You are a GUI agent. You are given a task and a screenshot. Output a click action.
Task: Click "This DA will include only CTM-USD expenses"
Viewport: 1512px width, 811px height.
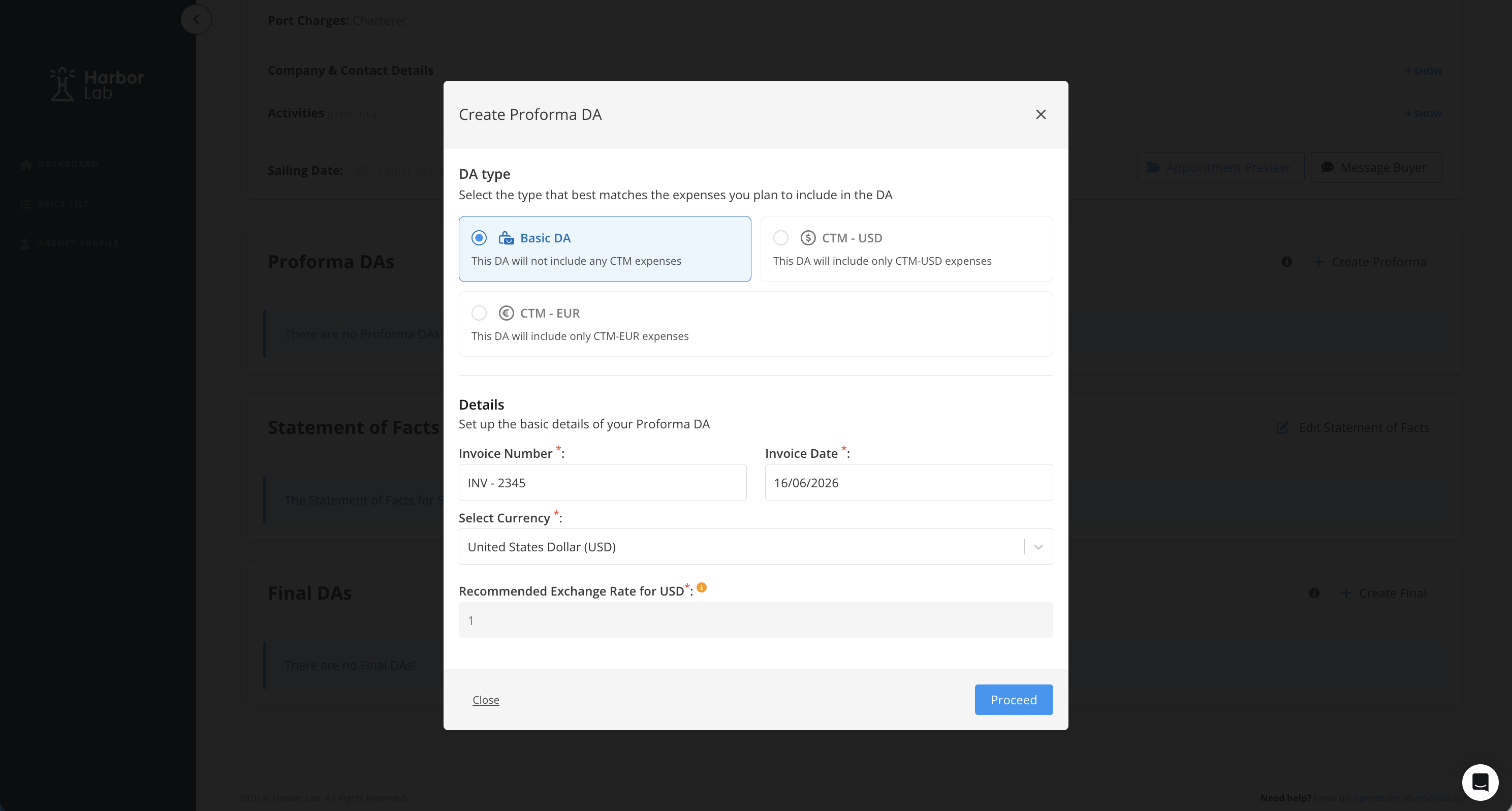(x=882, y=261)
